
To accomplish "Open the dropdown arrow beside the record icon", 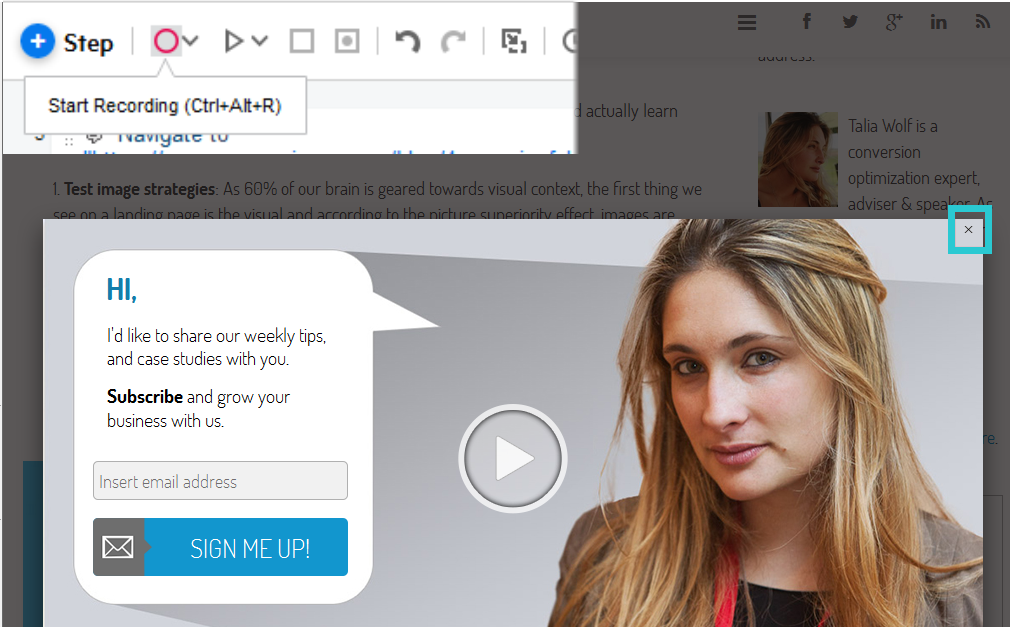I will (191, 41).
